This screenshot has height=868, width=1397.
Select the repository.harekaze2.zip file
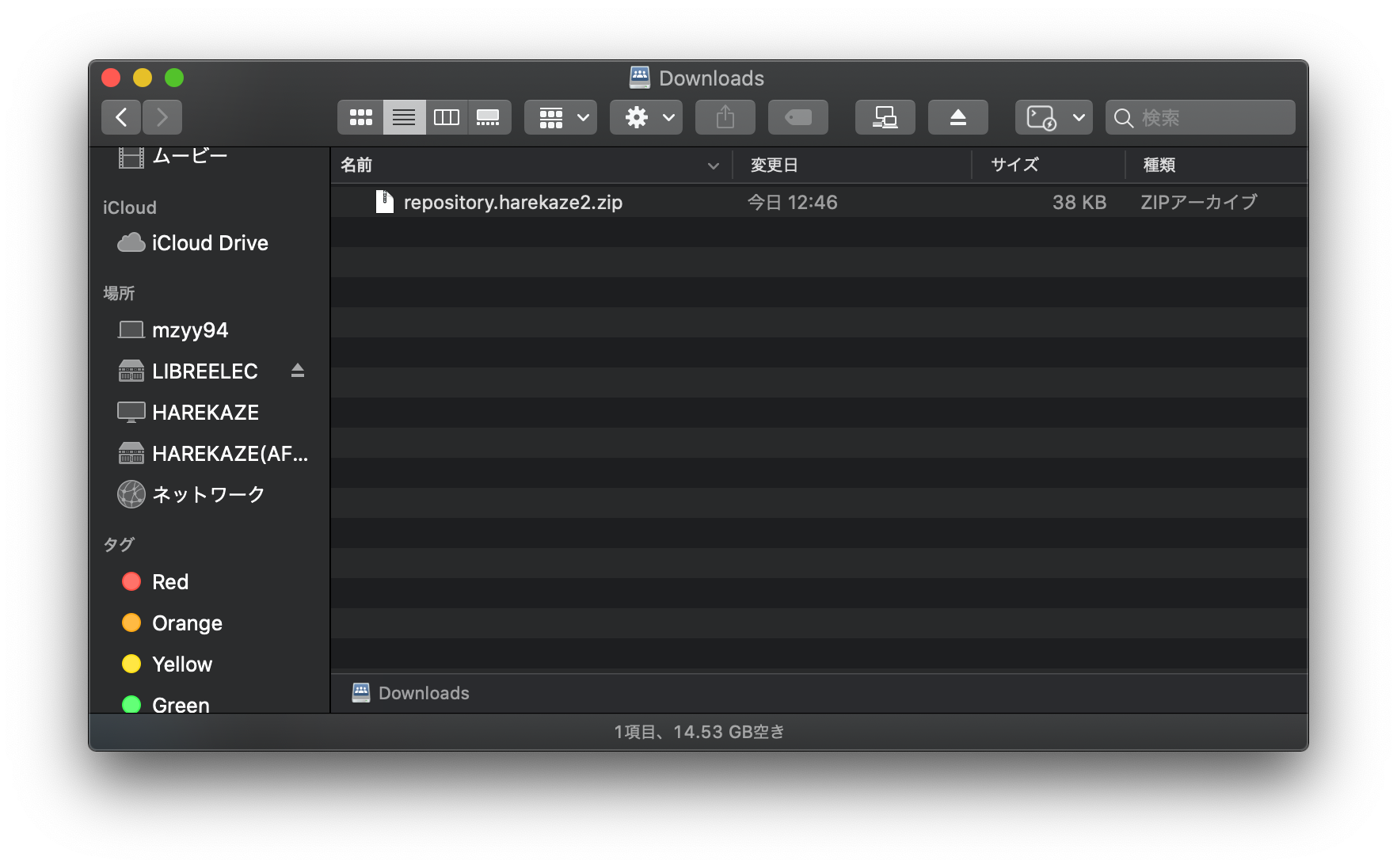pos(819,202)
